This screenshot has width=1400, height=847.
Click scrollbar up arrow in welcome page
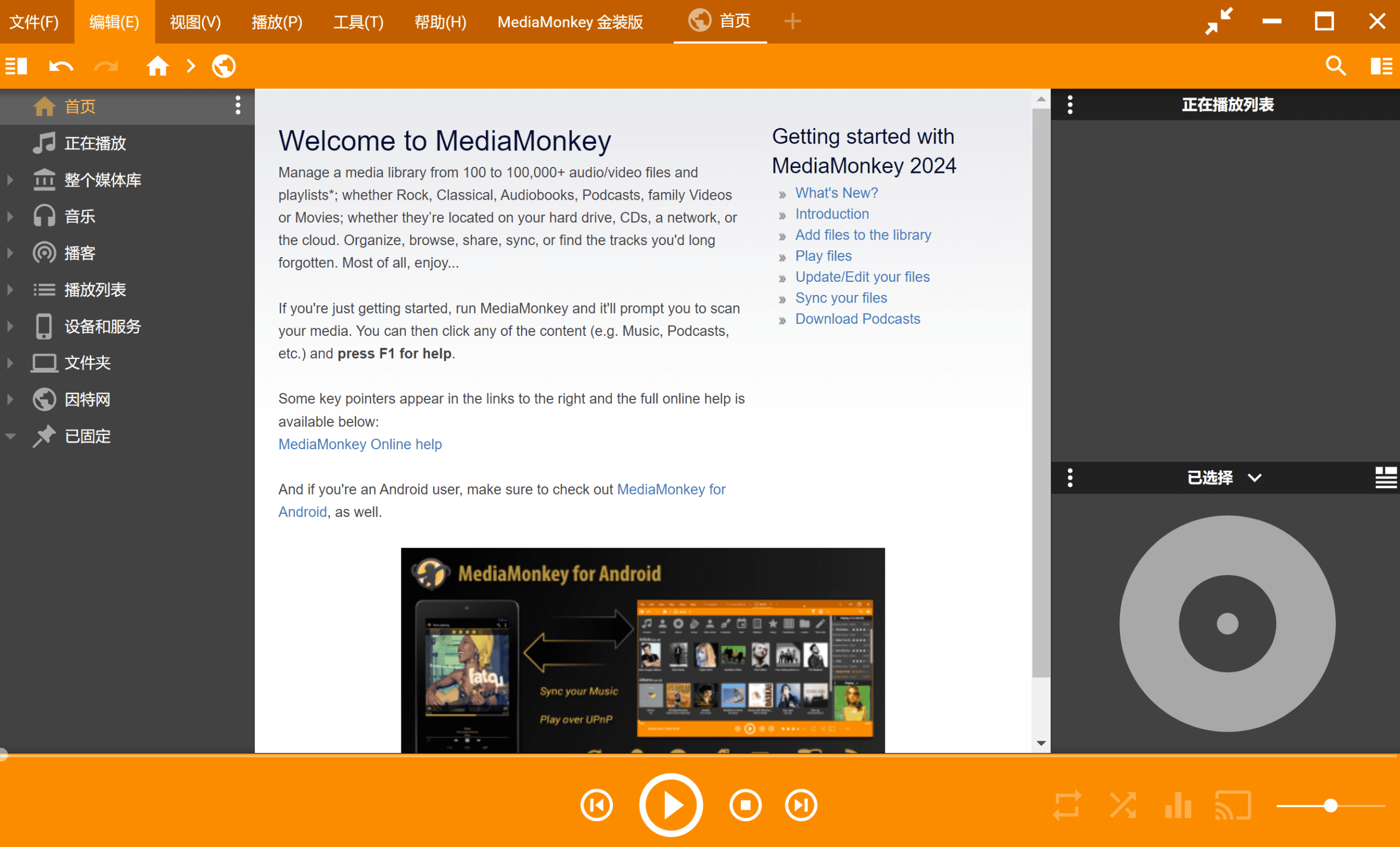[1041, 99]
